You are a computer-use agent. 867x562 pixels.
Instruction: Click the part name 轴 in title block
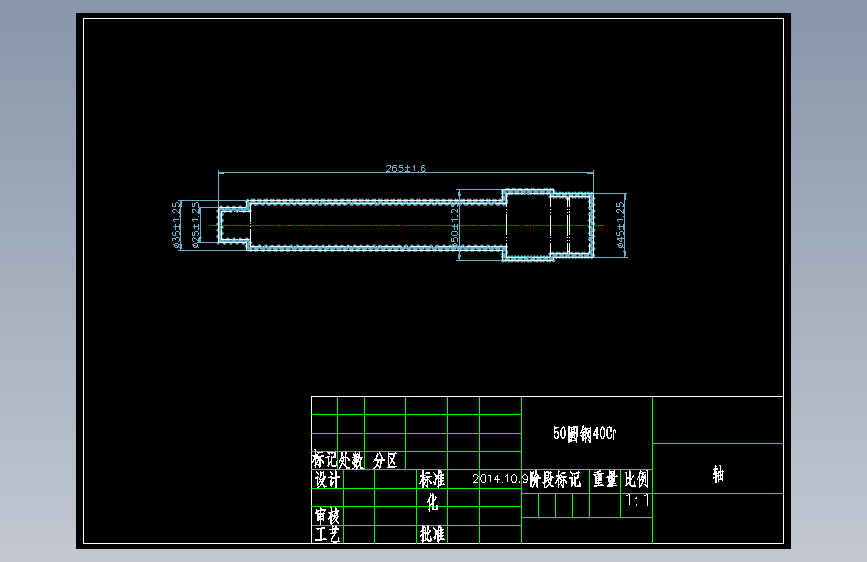click(718, 474)
